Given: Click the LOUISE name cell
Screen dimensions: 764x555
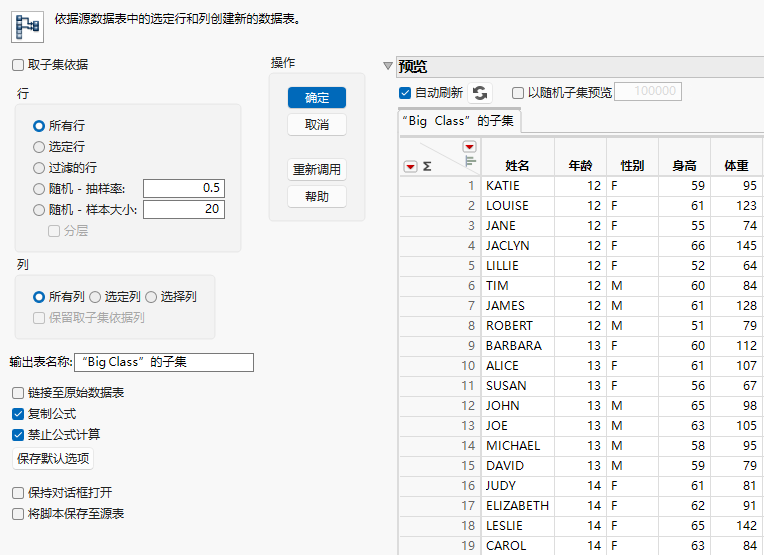Looking at the screenshot, I should pyautogui.click(x=517, y=206).
